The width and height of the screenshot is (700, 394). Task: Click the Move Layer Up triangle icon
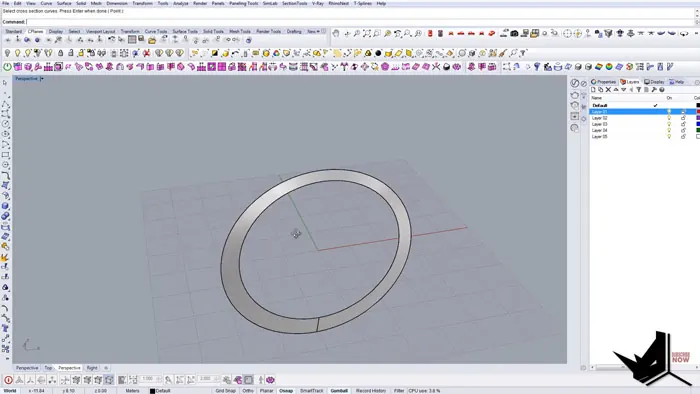click(x=616, y=90)
